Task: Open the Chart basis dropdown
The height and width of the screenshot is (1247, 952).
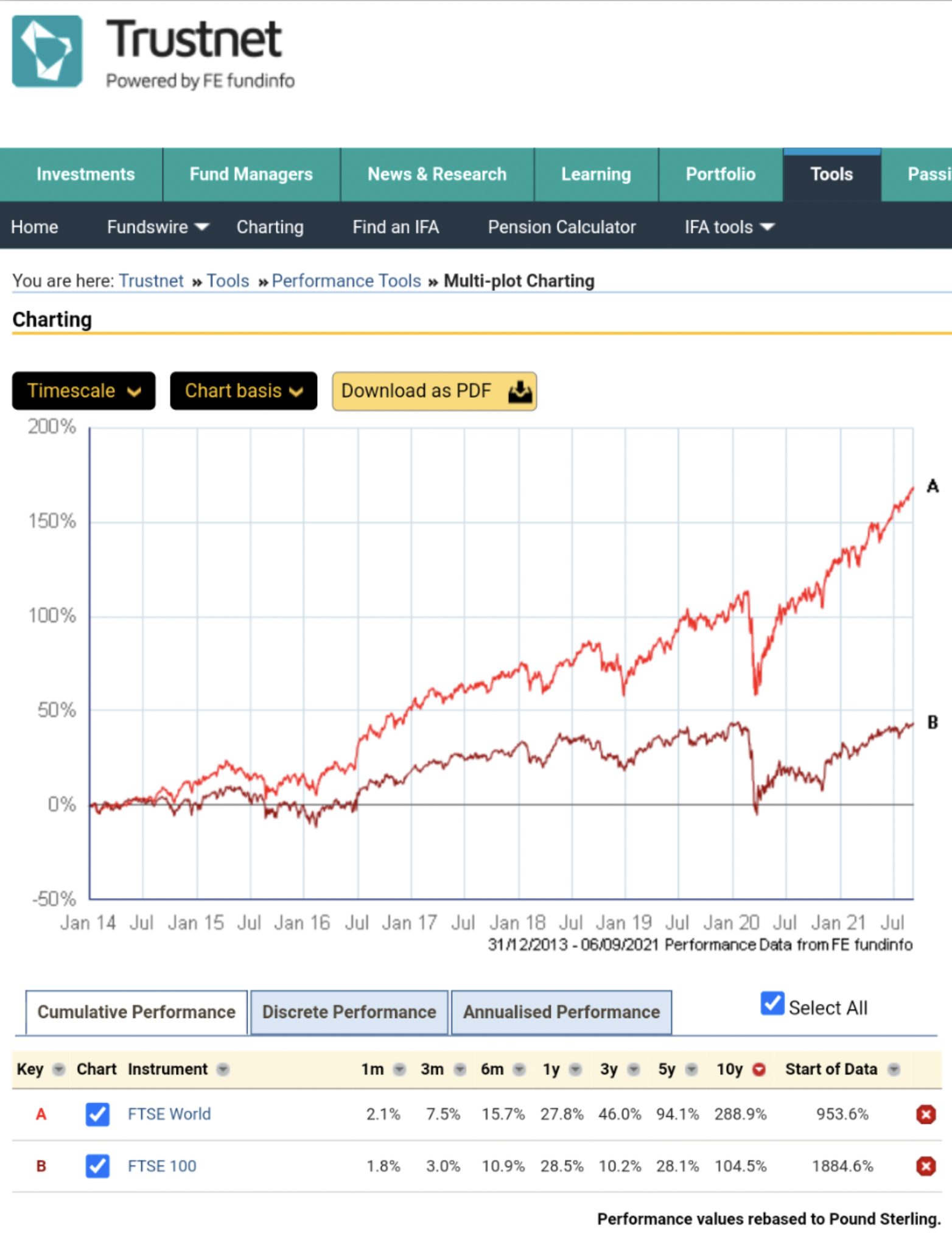Action: pyautogui.click(x=243, y=391)
